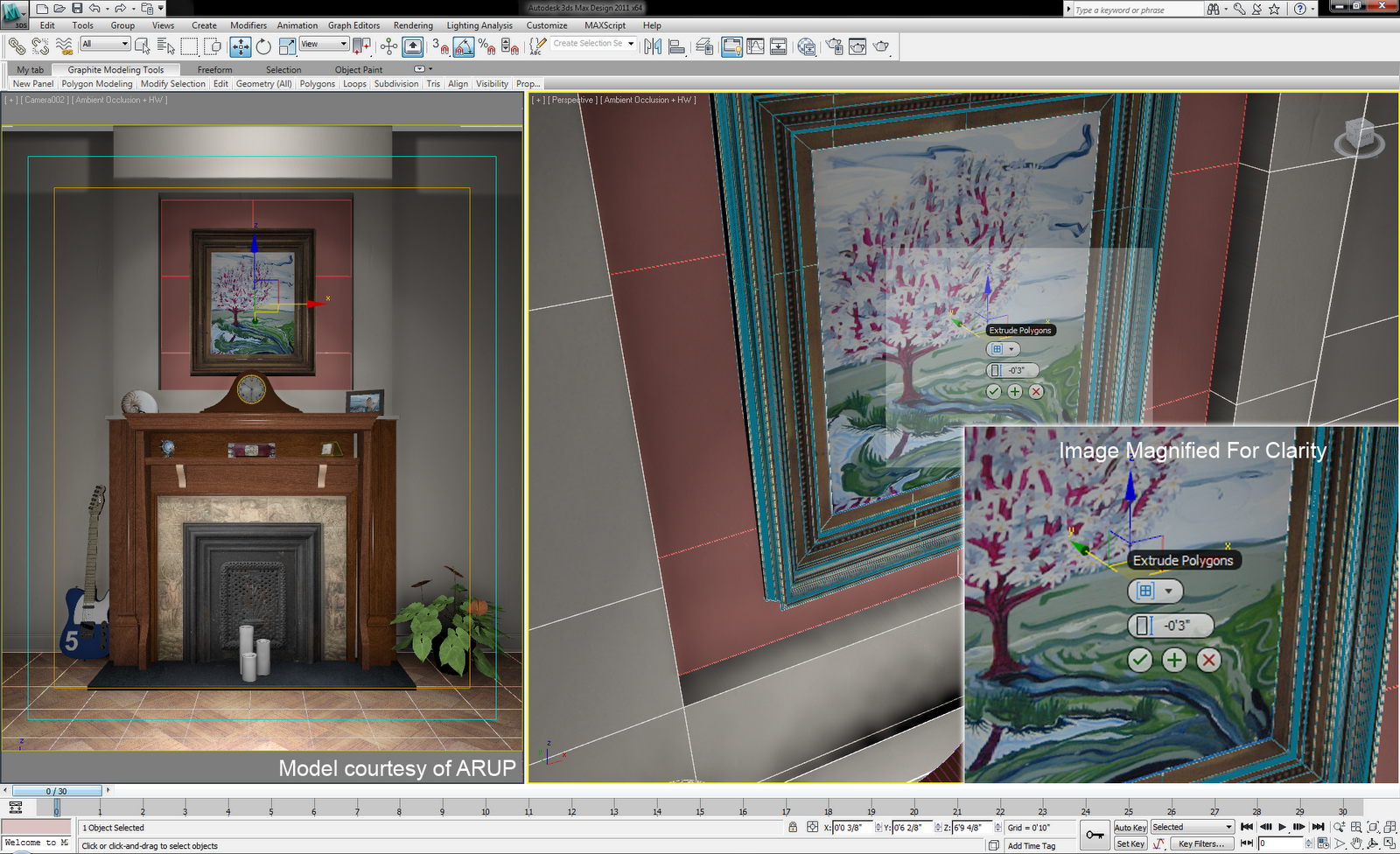Open the Modifiers menu

[248, 25]
